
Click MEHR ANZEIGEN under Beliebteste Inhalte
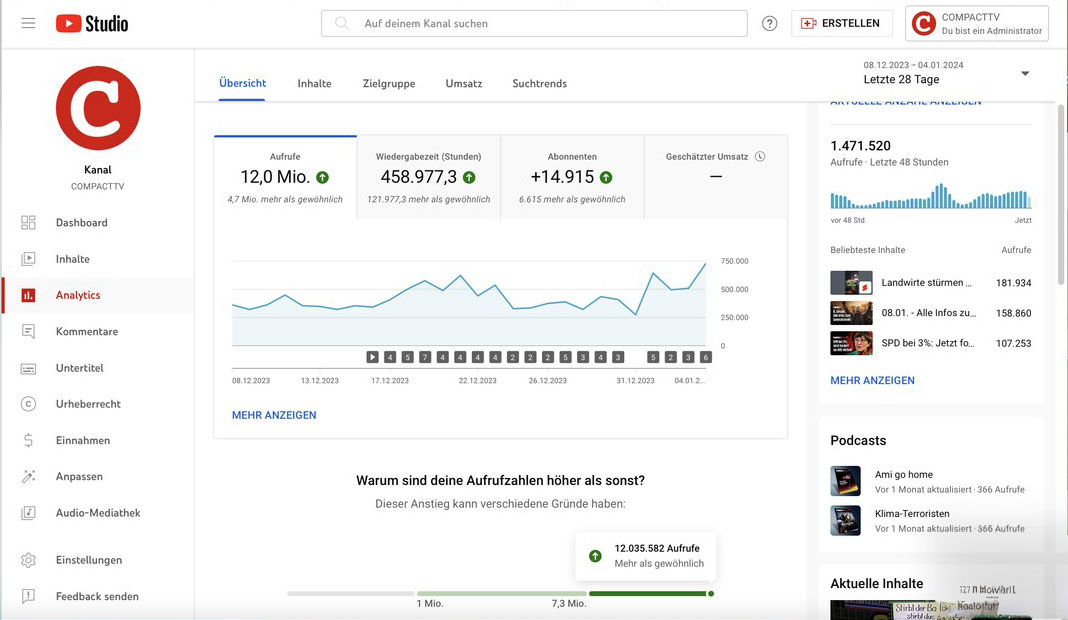pyautogui.click(x=873, y=380)
